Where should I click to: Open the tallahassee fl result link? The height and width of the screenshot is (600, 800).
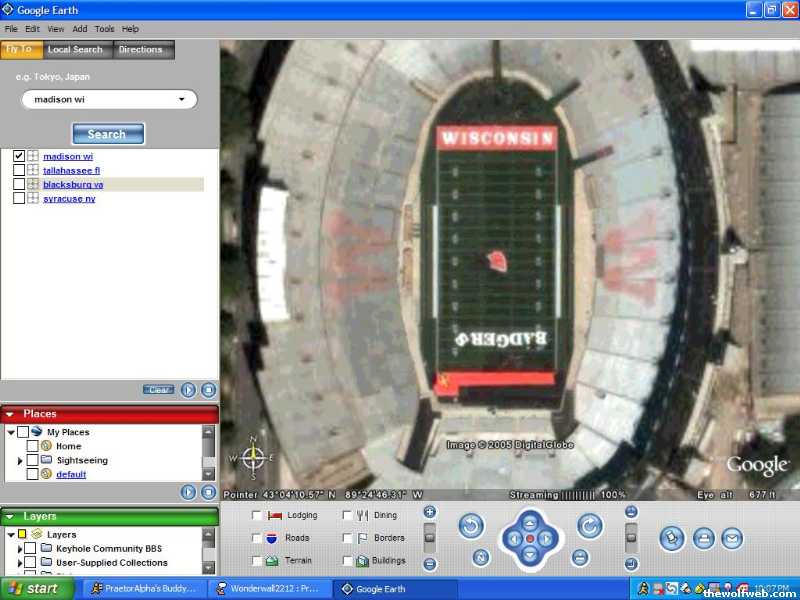tap(71, 170)
